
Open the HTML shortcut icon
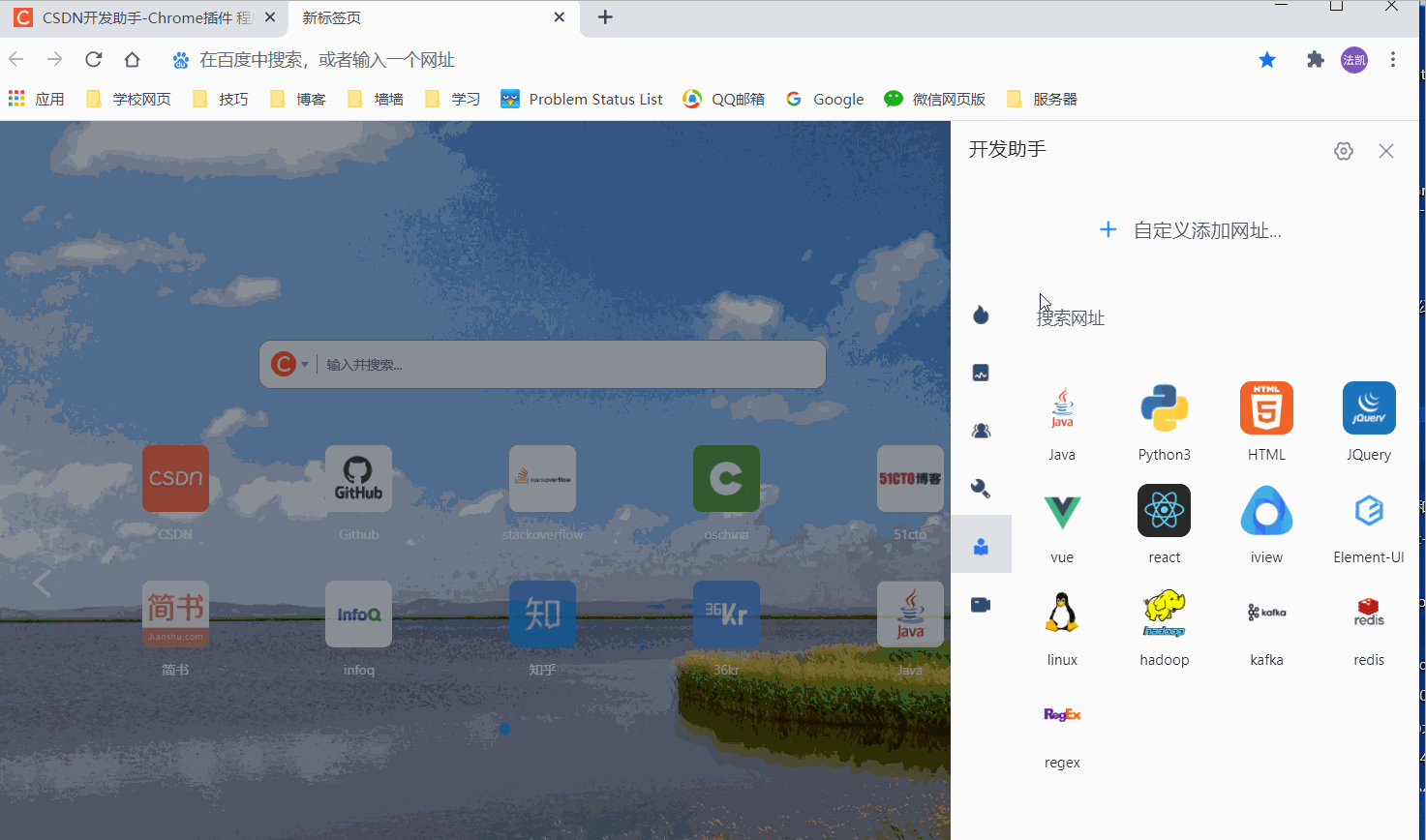(x=1266, y=408)
